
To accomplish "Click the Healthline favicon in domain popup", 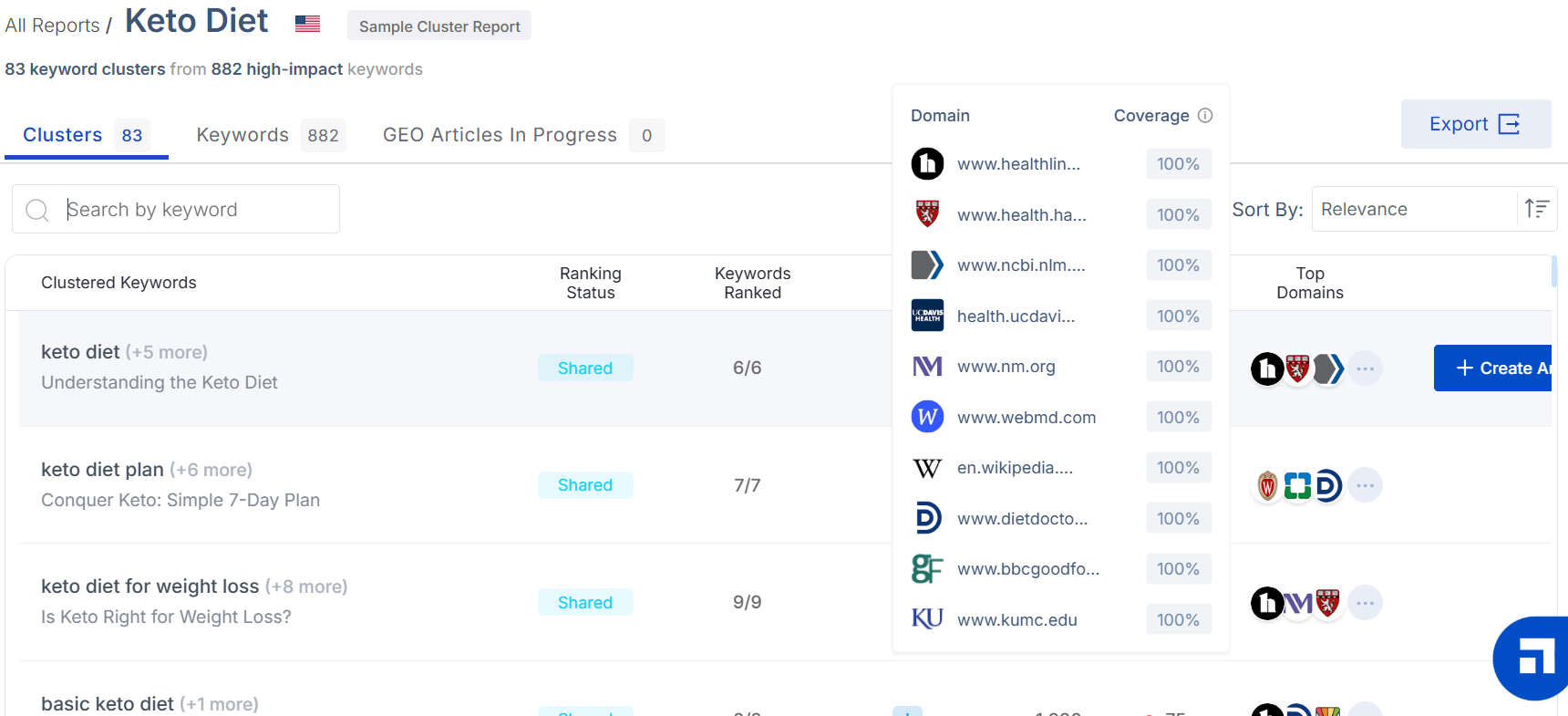I will (x=927, y=164).
